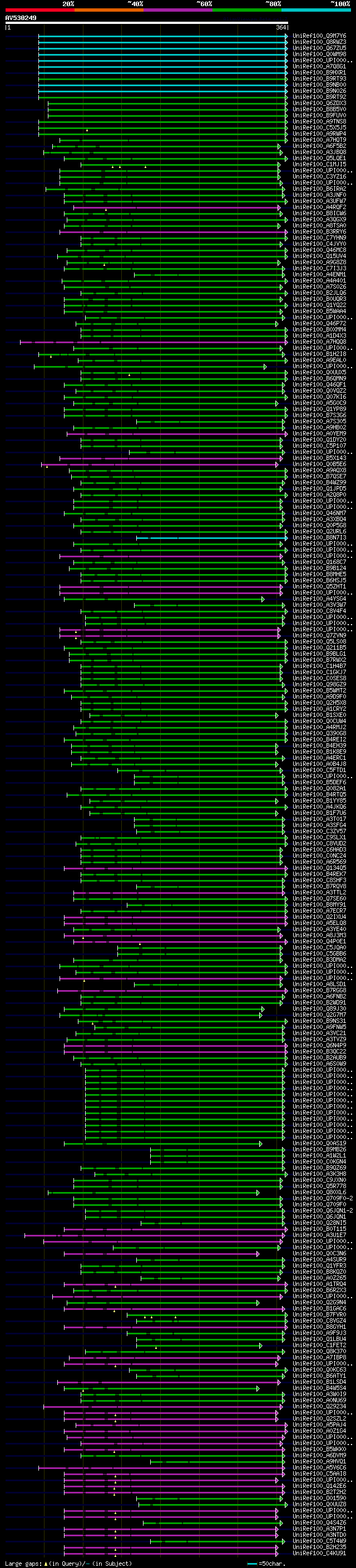Viewport: 356px width, 1568px height.
Task: Click label UniRef100_A6F5B2
Action: pos(319,146)
